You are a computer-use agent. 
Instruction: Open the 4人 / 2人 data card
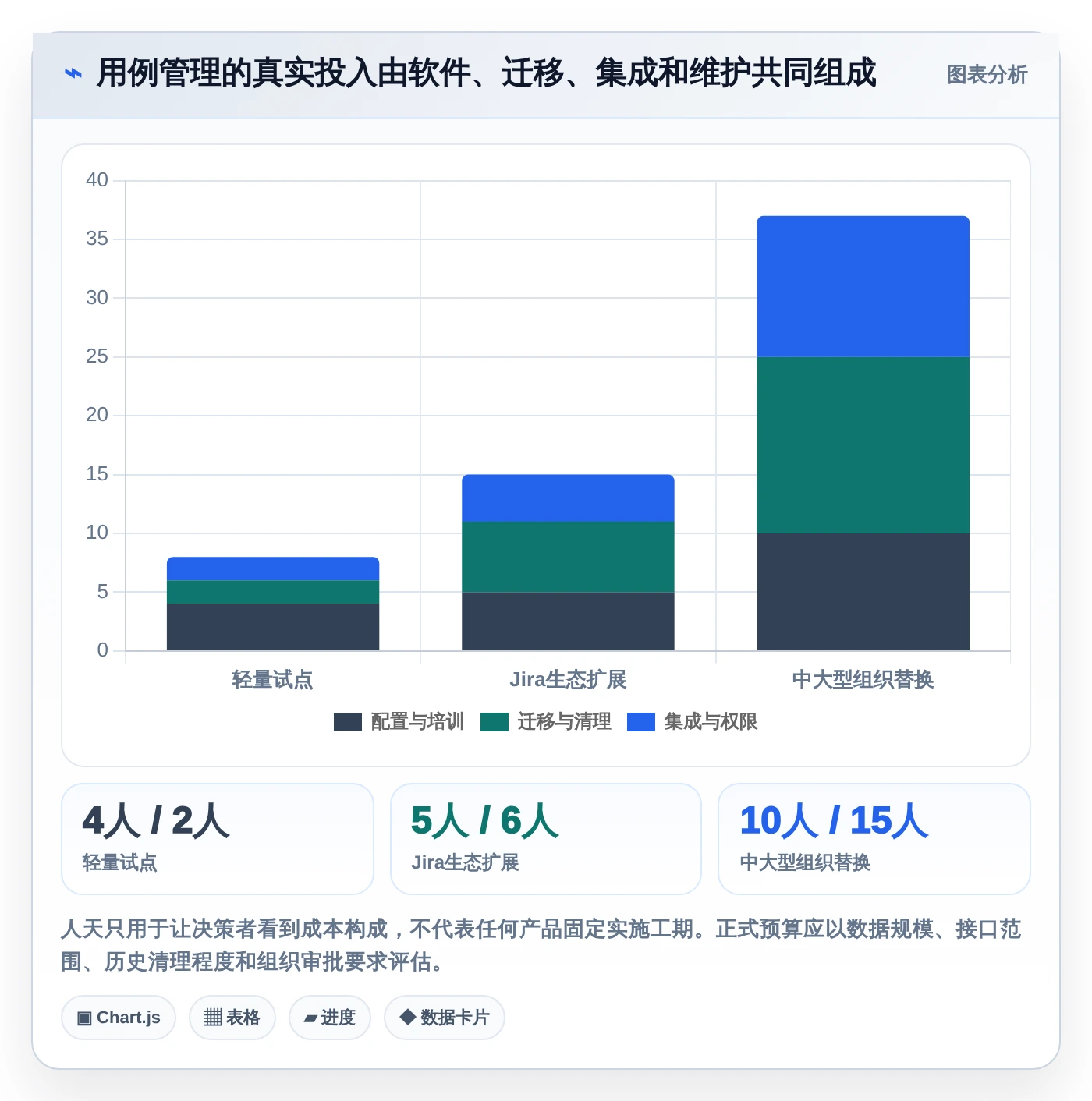point(218,839)
